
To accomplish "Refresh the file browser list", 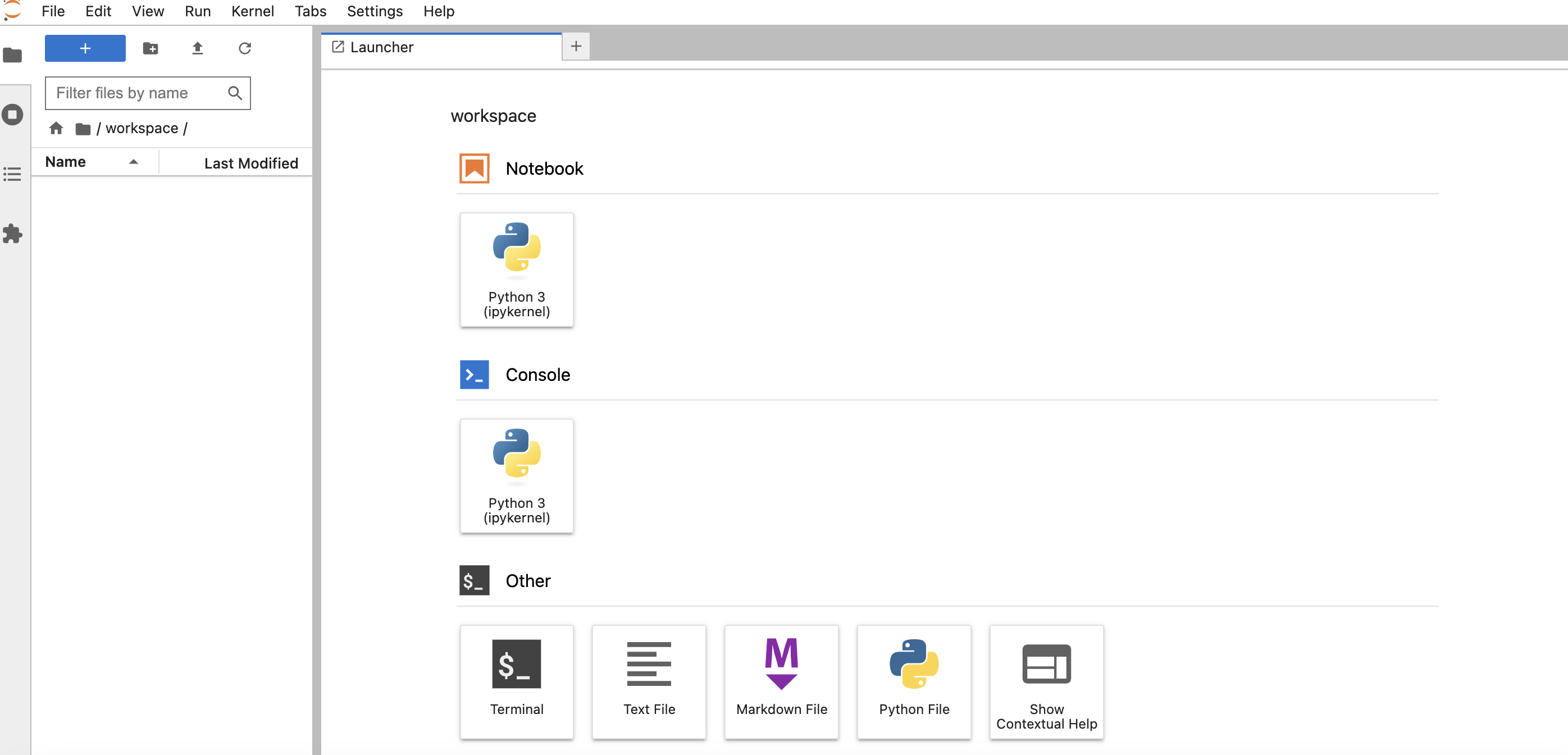I will point(245,48).
